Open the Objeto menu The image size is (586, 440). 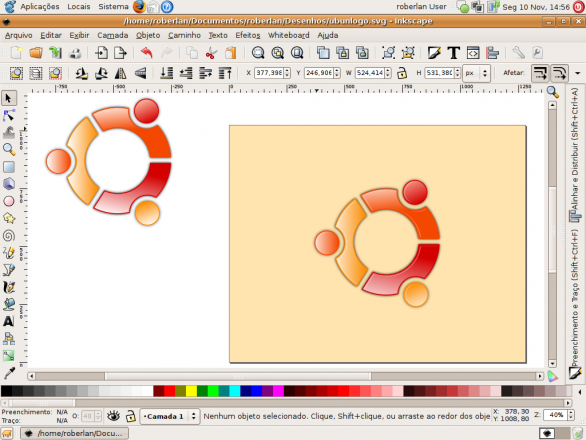[148, 35]
